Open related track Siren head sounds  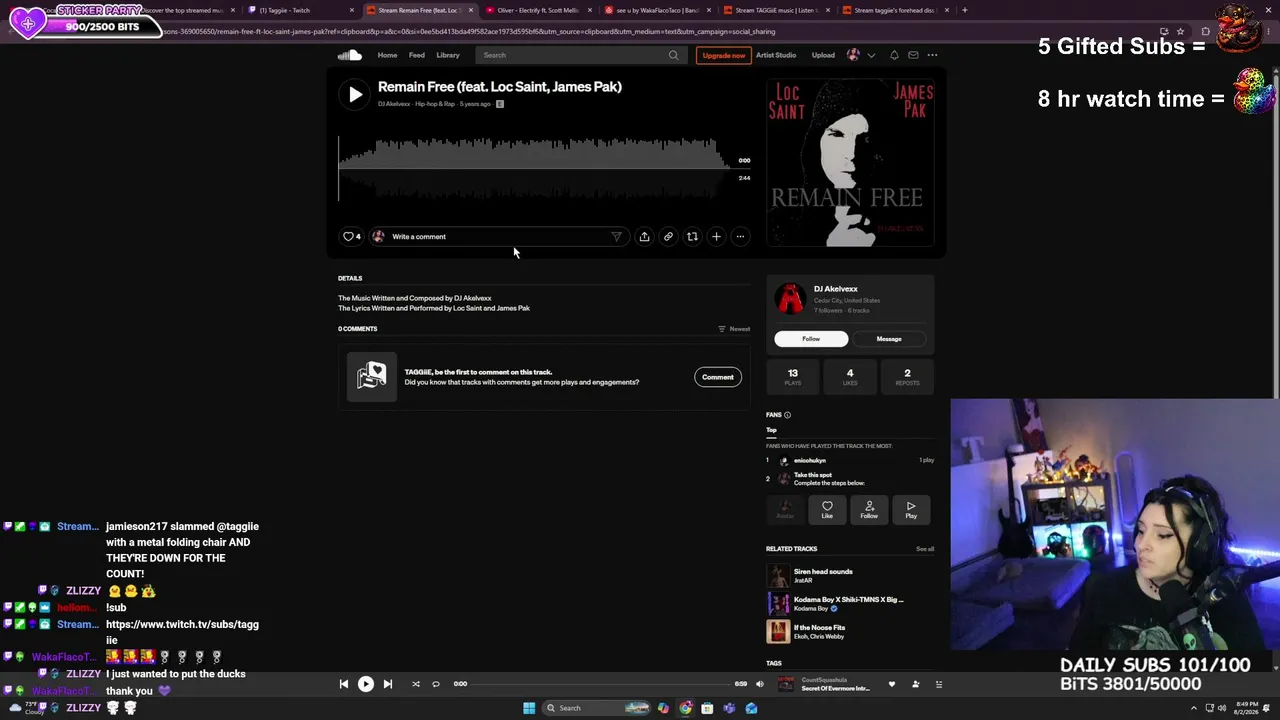click(x=823, y=572)
